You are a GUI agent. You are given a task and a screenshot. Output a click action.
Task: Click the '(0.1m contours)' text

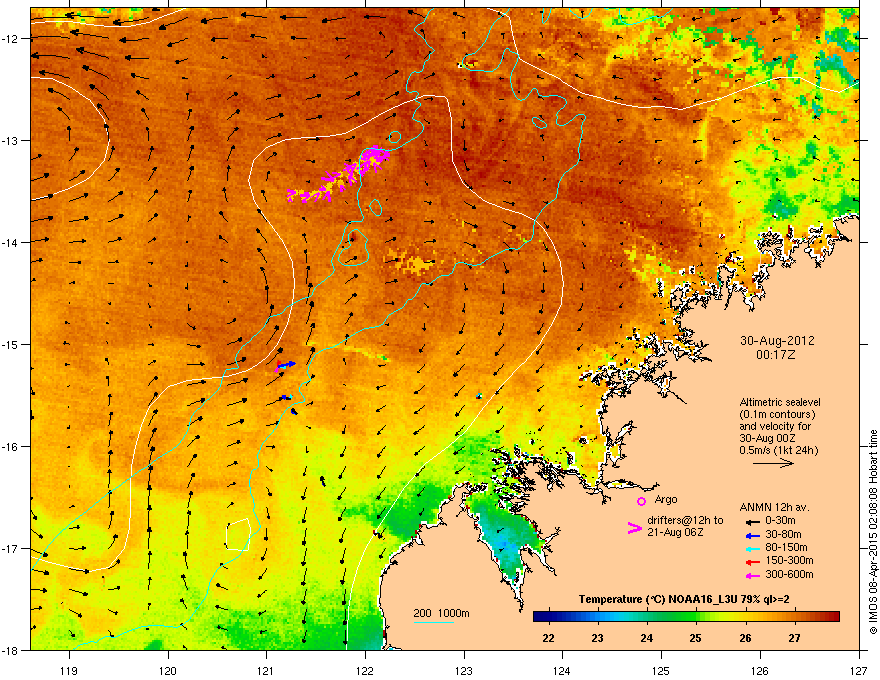pyautogui.click(x=777, y=415)
